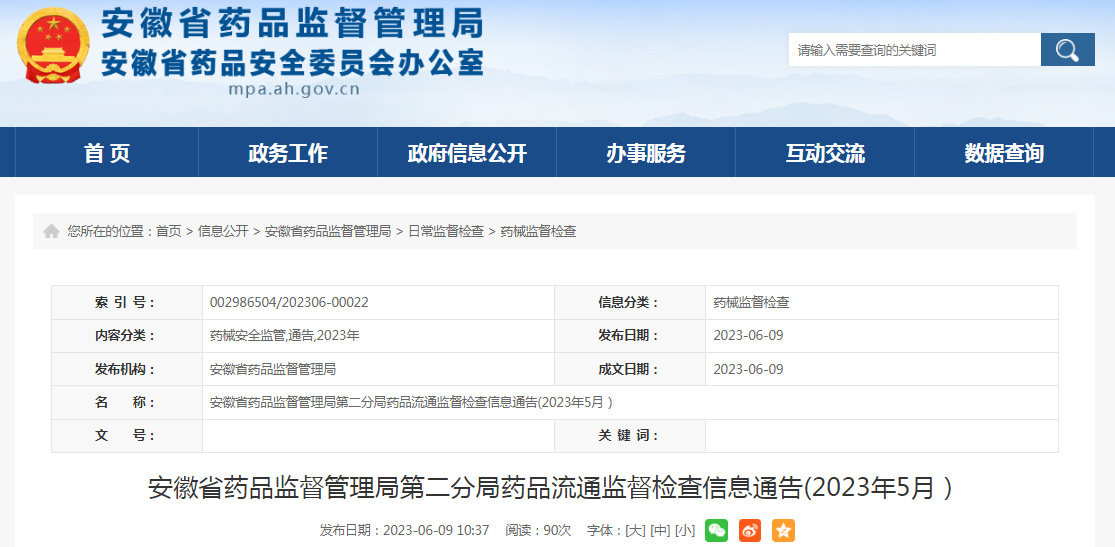Click the 发布机构 value 安徽省药品监督管理局
The height and width of the screenshot is (547, 1115).
tap(273, 369)
